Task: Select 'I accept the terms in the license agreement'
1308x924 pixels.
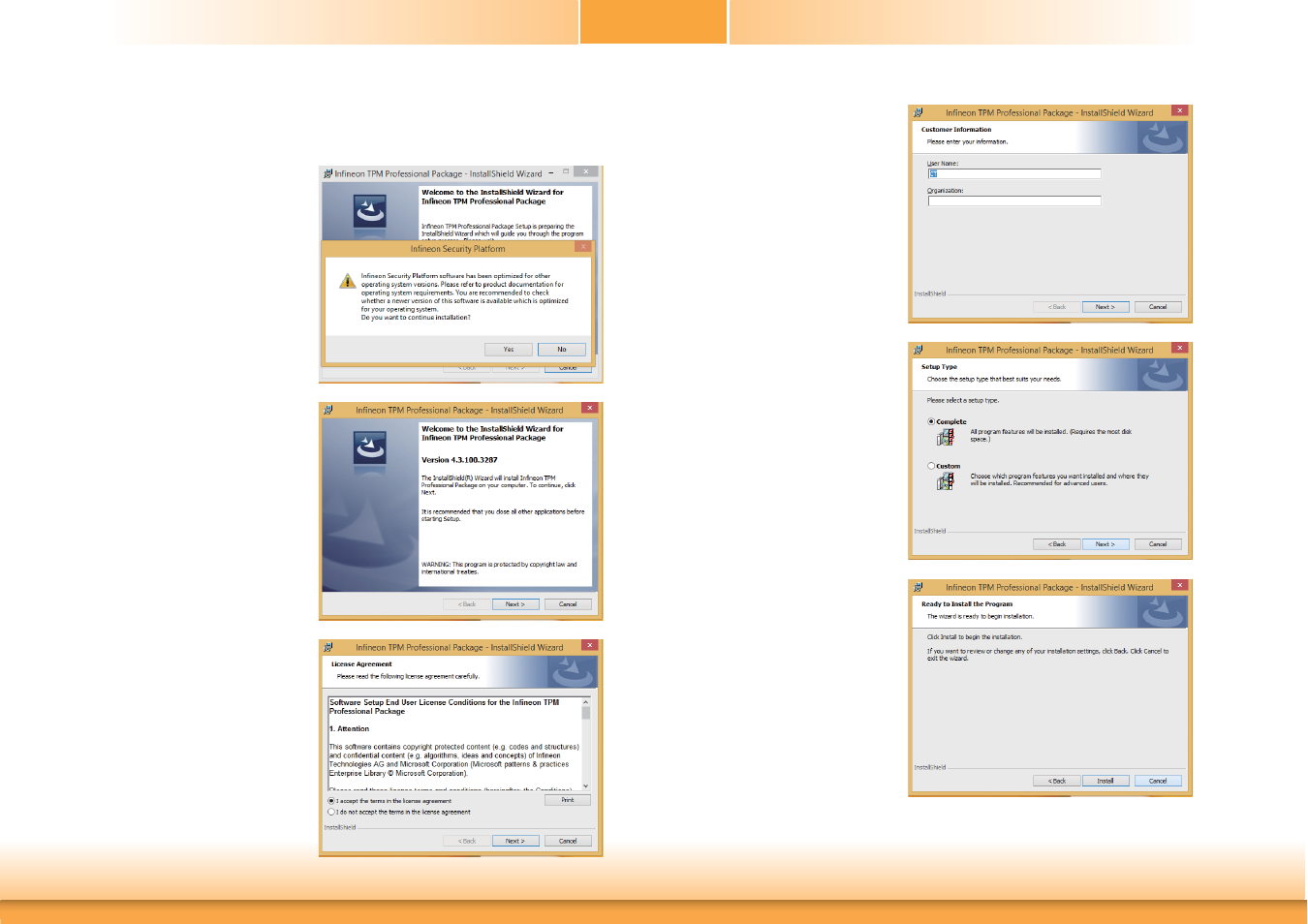Action: [x=331, y=801]
